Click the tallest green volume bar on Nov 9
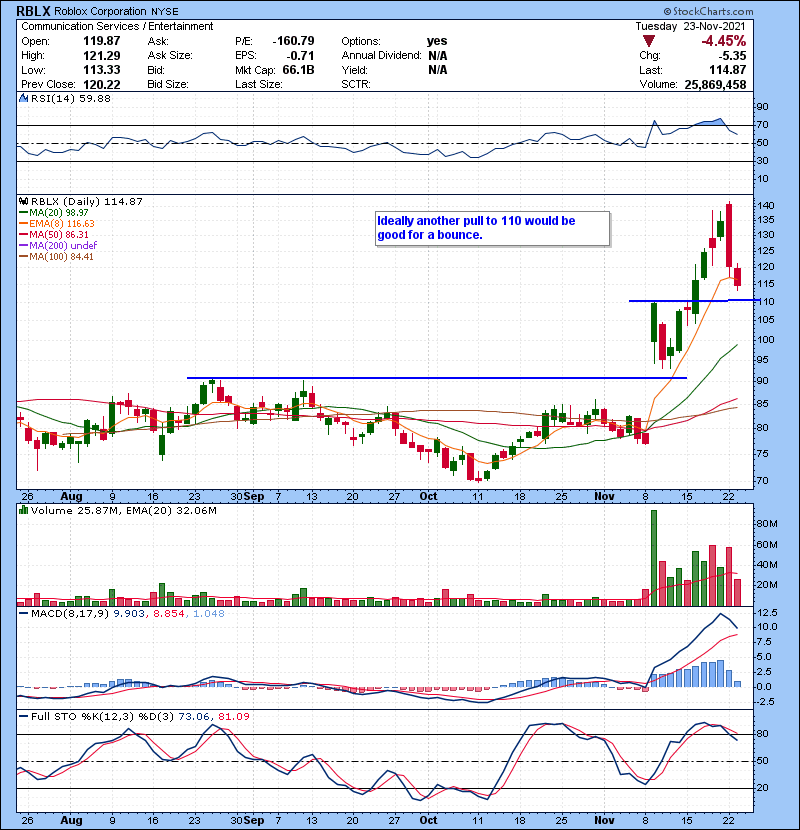This screenshot has width=800, height=830. pyautogui.click(x=654, y=558)
